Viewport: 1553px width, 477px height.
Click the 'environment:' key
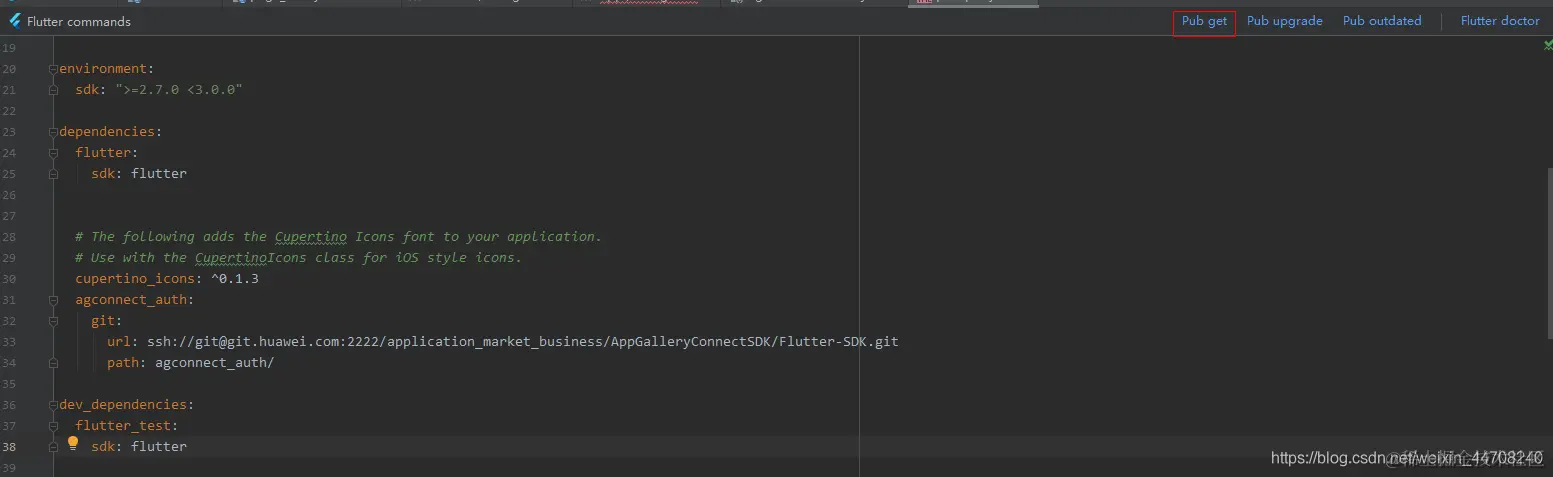click(107, 69)
